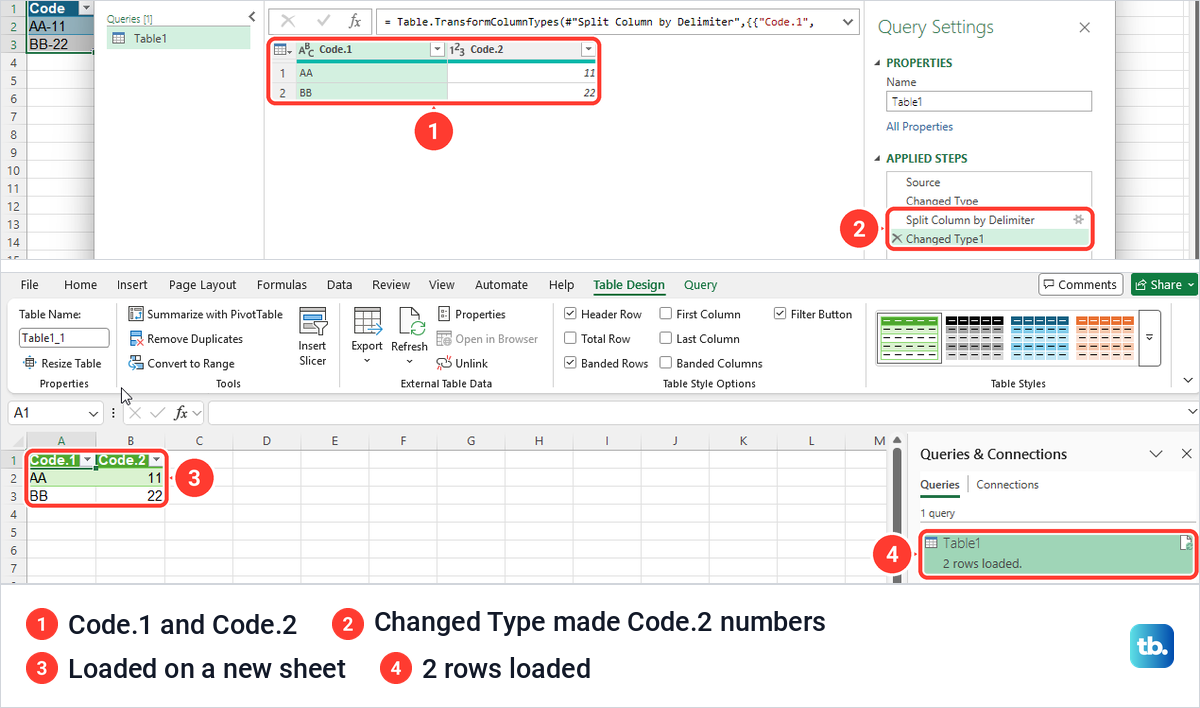Screen dimensions: 1200x708
Task: Click the Refresh icon
Action: (410, 322)
